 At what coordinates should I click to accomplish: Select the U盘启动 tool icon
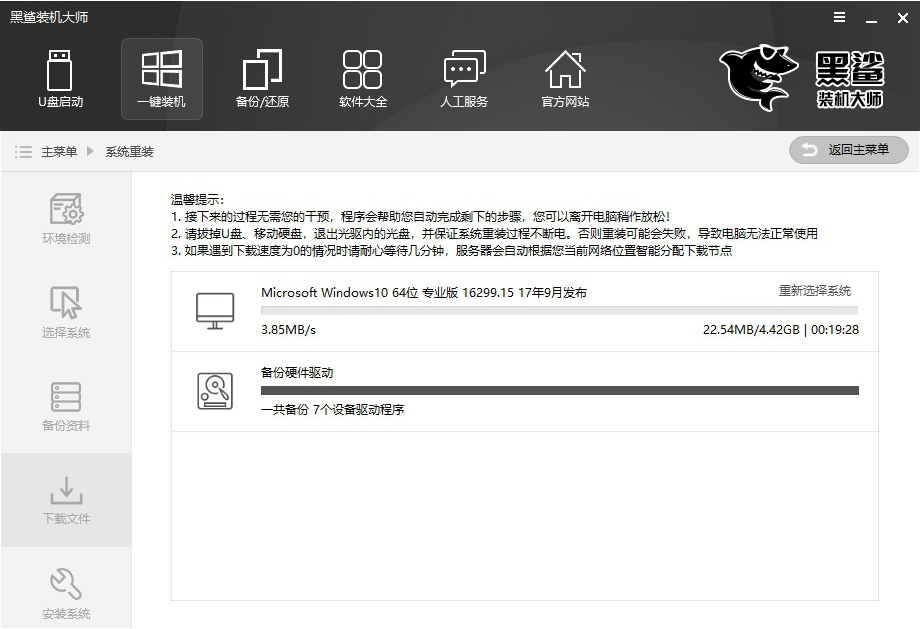61,79
